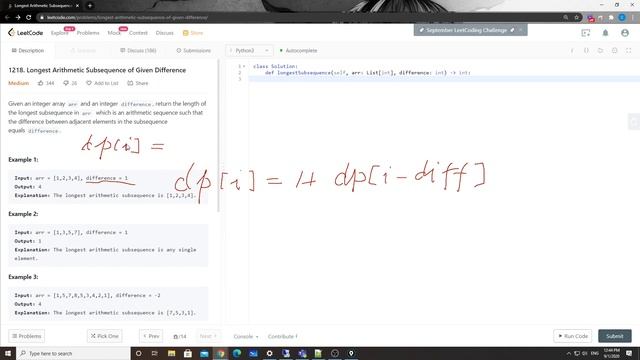Open the action center notifications
The image size is (640, 360).
tap(629, 353)
